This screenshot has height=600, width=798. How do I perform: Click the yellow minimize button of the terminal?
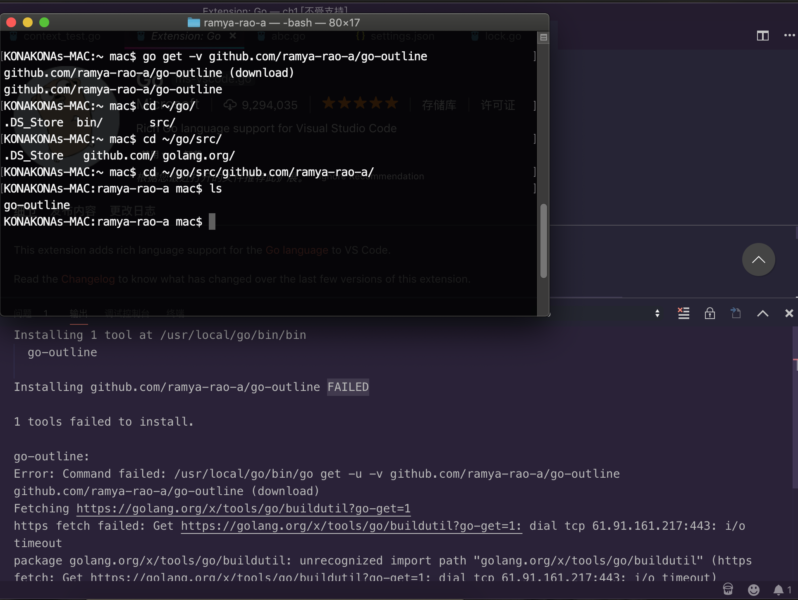[28, 22]
